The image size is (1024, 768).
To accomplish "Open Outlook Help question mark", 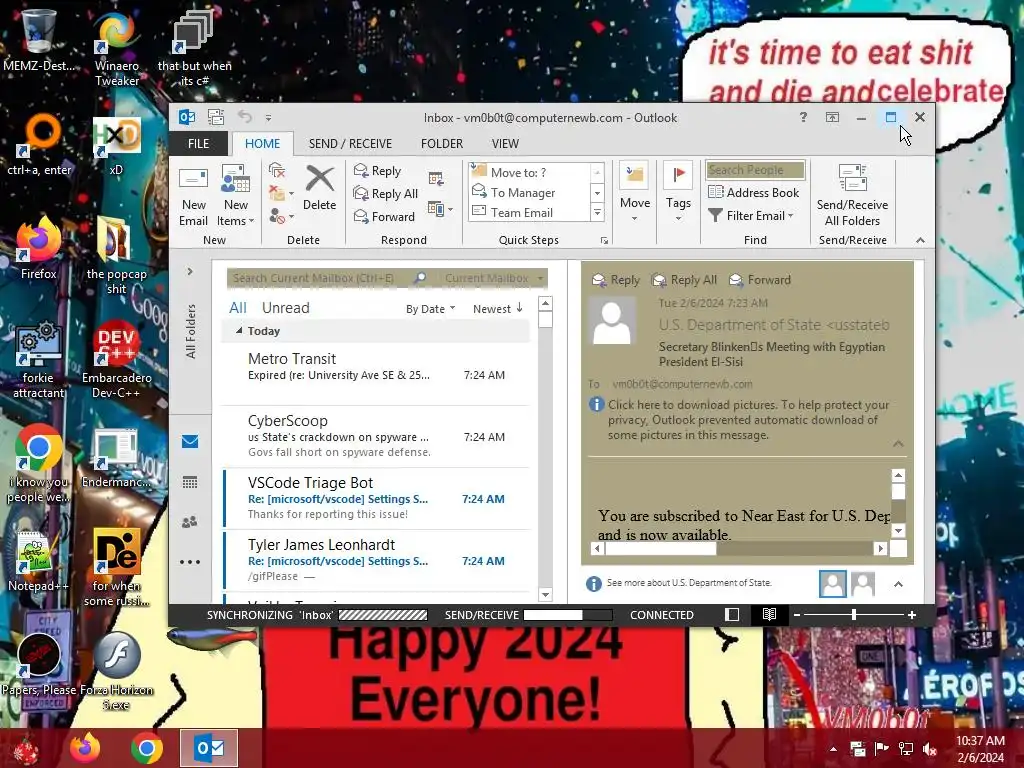I will [x=803, y=117].
